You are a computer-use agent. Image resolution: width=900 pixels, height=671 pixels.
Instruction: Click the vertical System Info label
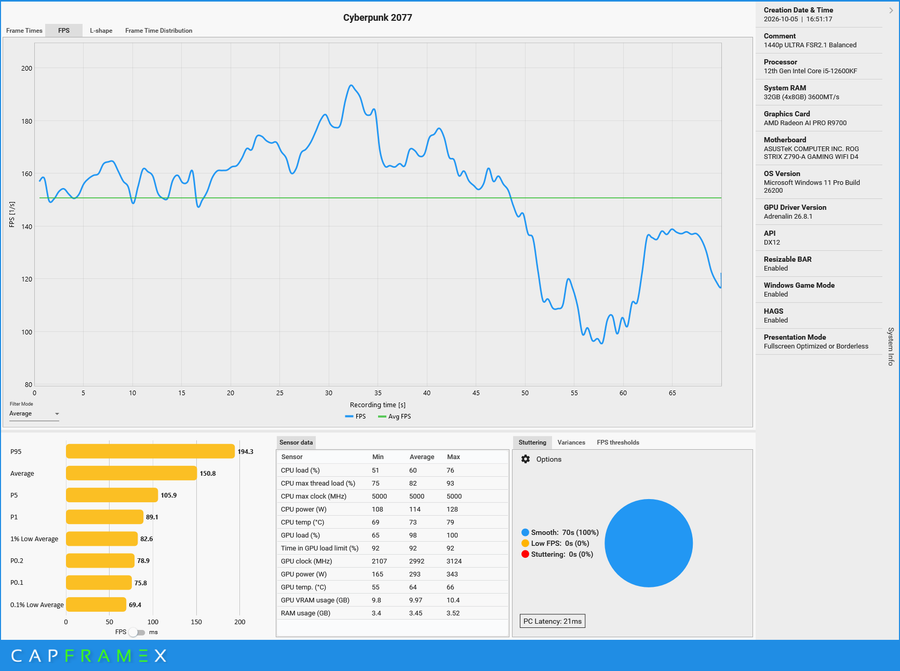click(x=891, y=346)
